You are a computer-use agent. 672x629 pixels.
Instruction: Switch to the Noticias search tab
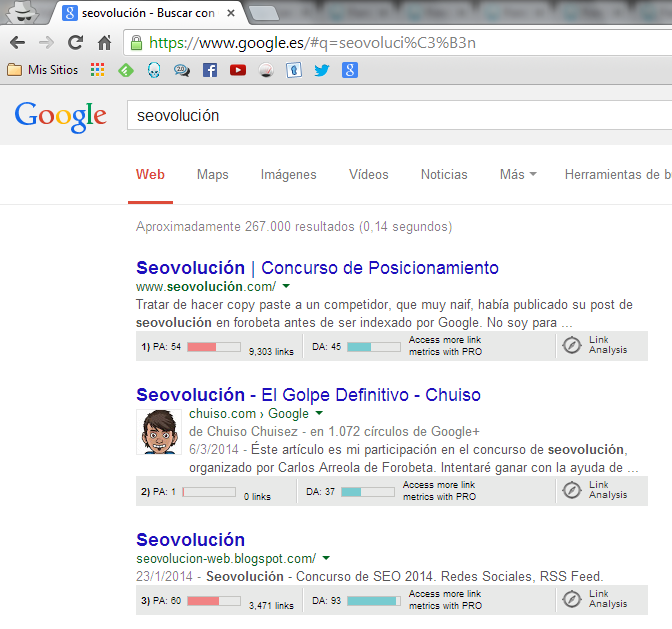click(x=444, y=174)
